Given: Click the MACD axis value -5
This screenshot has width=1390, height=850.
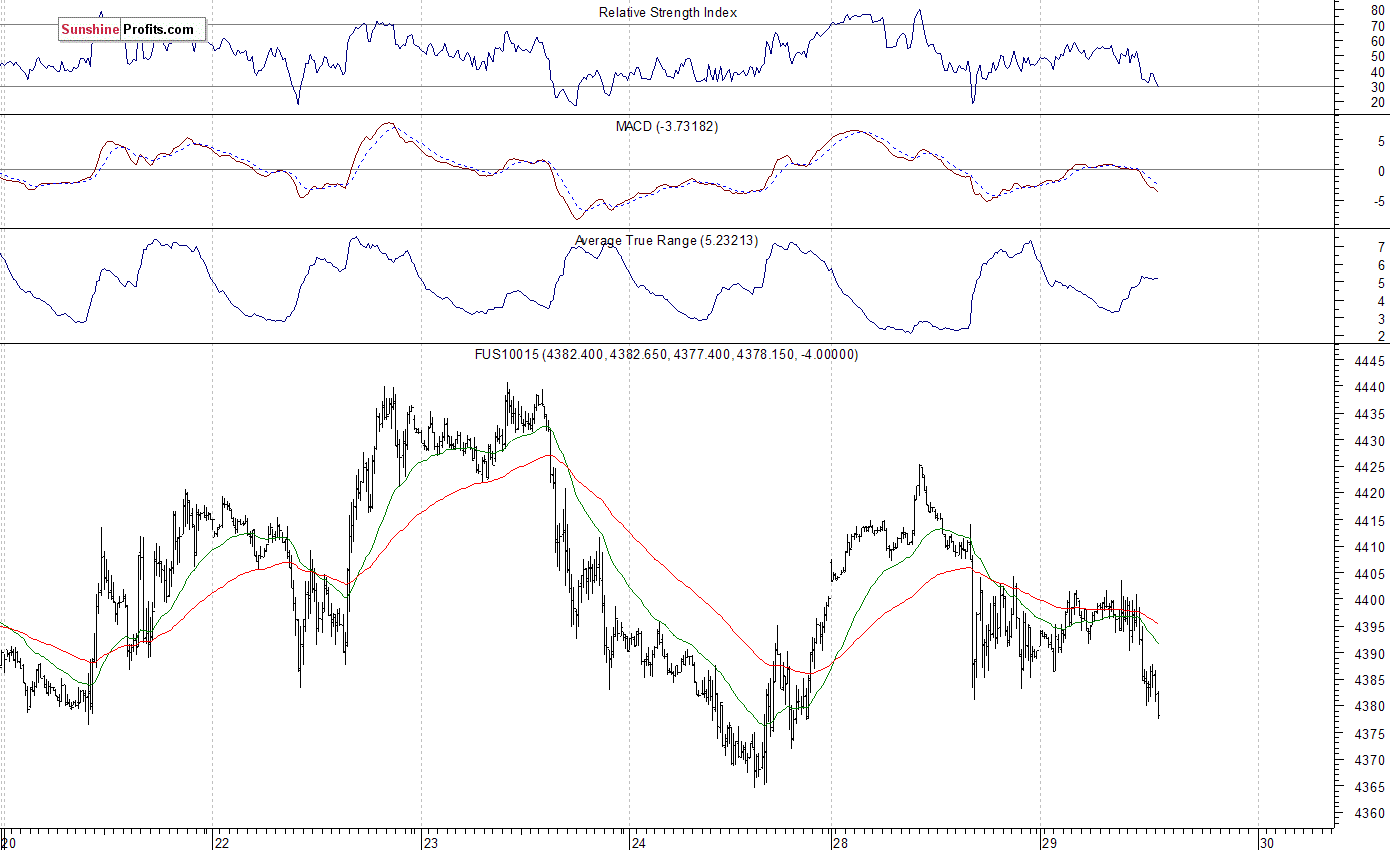Looking at the screenshot, I should [x=1380, y=201].
